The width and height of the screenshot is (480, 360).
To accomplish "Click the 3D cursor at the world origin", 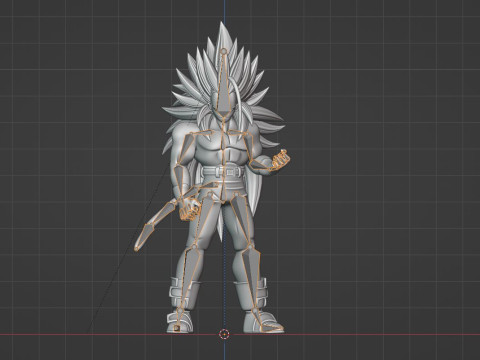I will (x=224, y=334).
